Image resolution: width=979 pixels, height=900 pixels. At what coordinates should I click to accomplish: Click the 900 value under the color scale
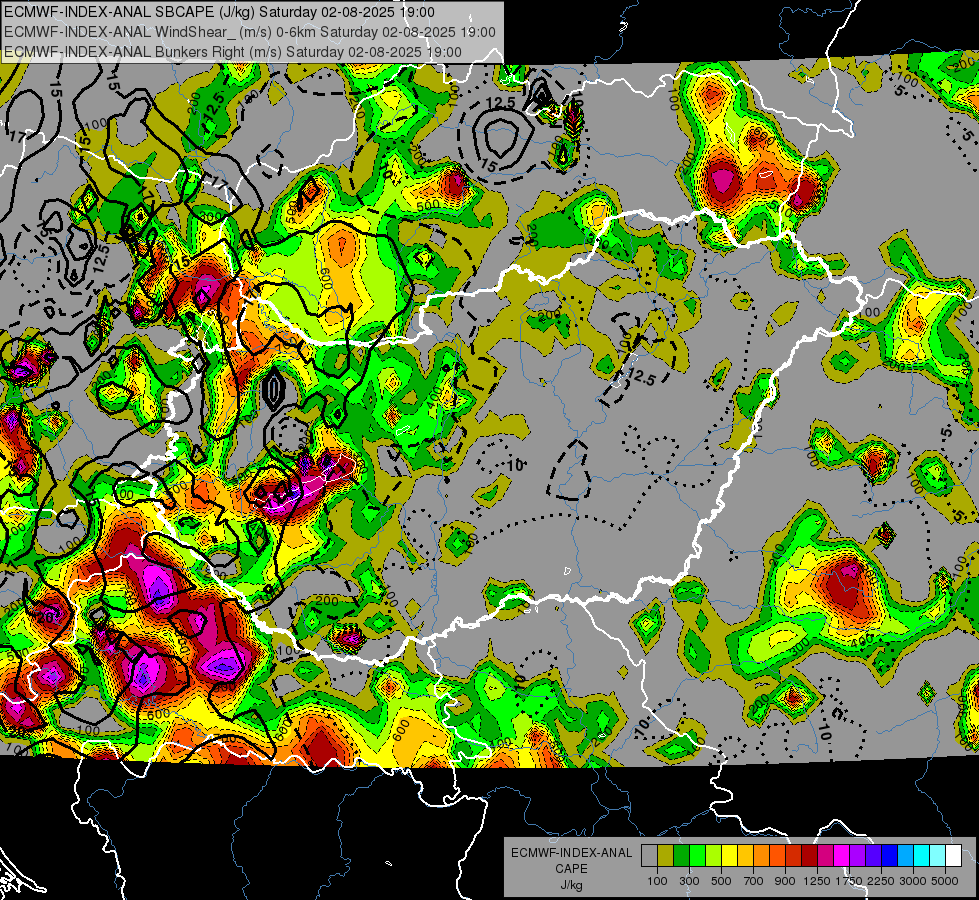pos(785,881)
